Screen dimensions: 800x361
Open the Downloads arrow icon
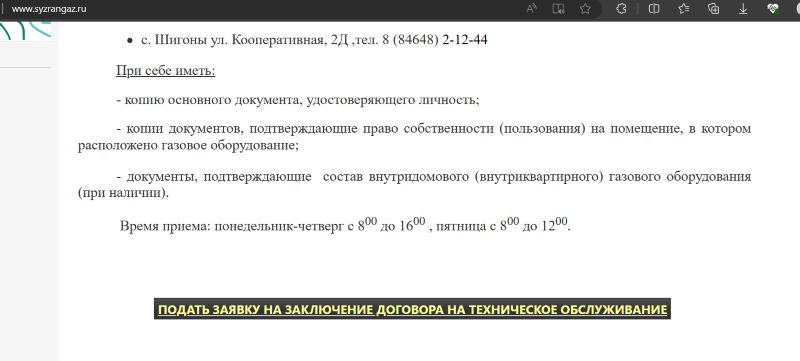click(743, 9)
